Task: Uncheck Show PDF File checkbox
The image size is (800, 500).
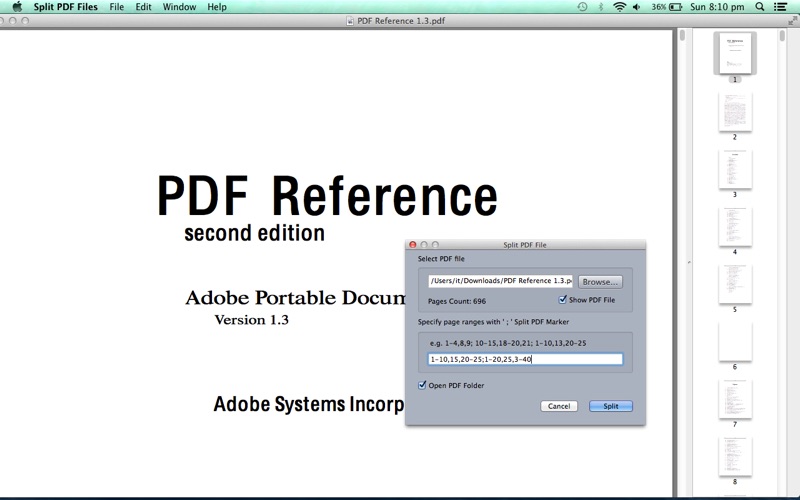Action: coord(562,299)
